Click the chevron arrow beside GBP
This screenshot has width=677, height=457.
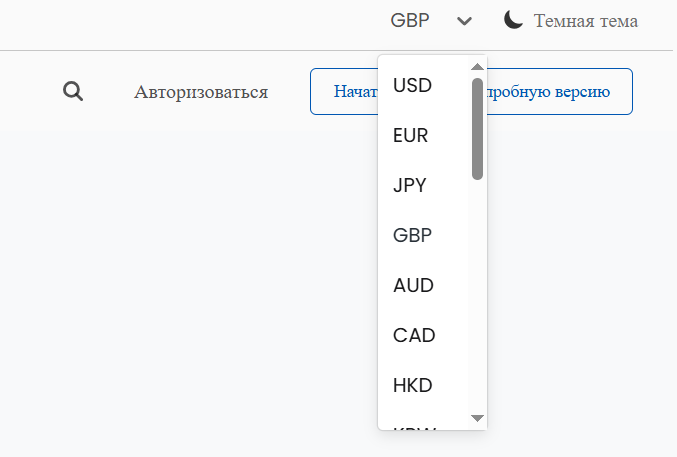click(463, 21)
